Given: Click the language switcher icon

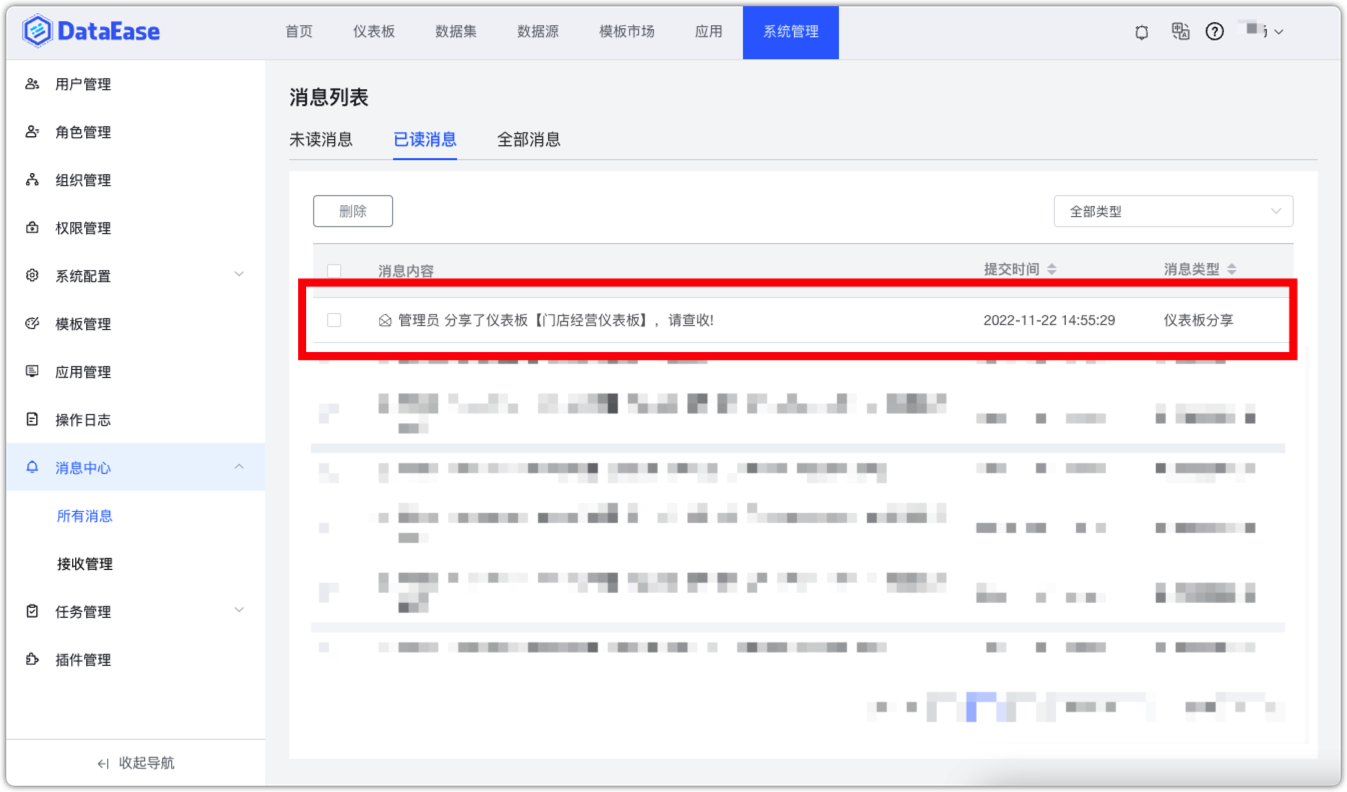Looking at the screenshot, I should [x=1179, y=31].
